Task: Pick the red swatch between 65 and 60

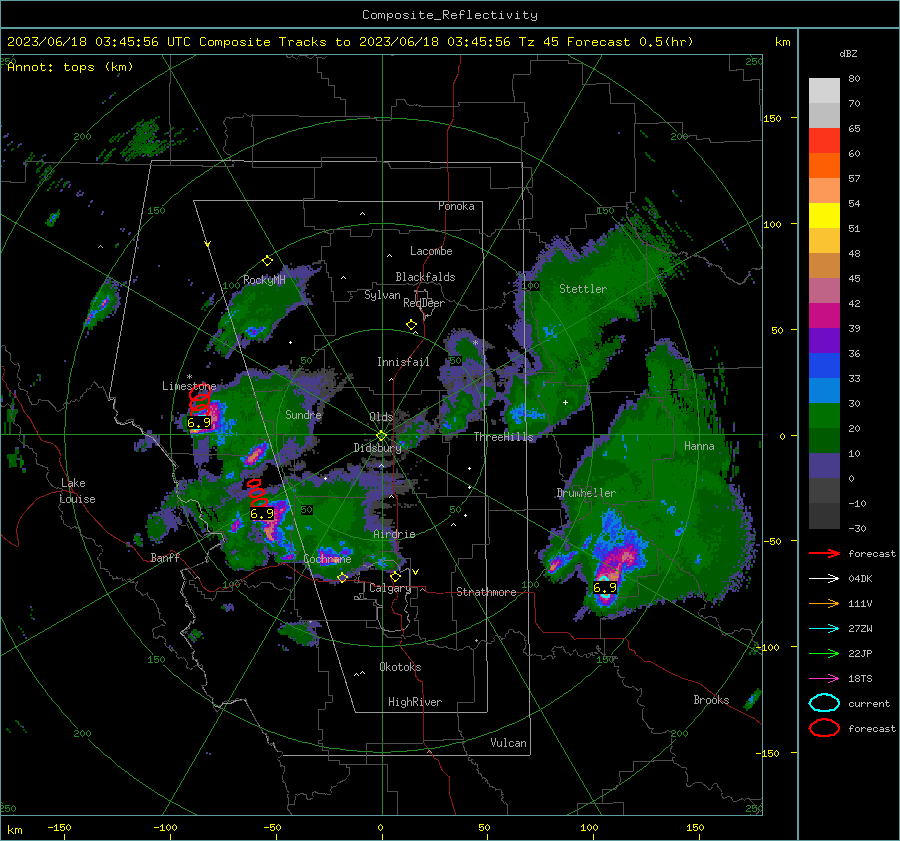Action: tap(824, 140)
